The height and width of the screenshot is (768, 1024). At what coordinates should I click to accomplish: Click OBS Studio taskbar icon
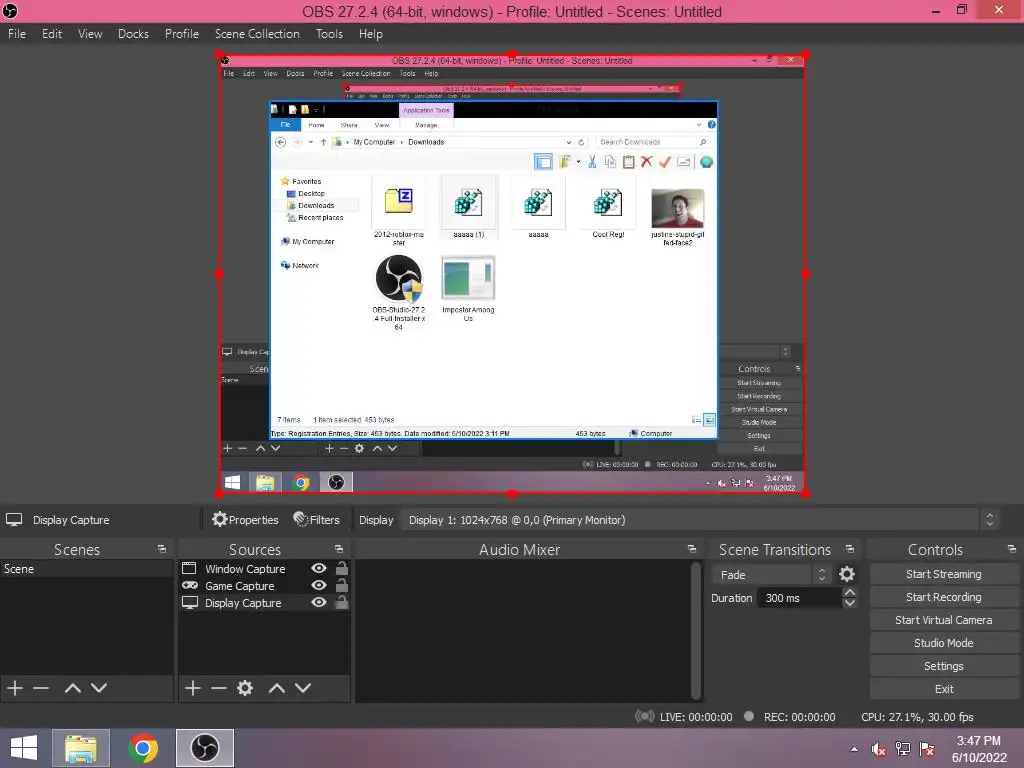click(x=205, y=748)
